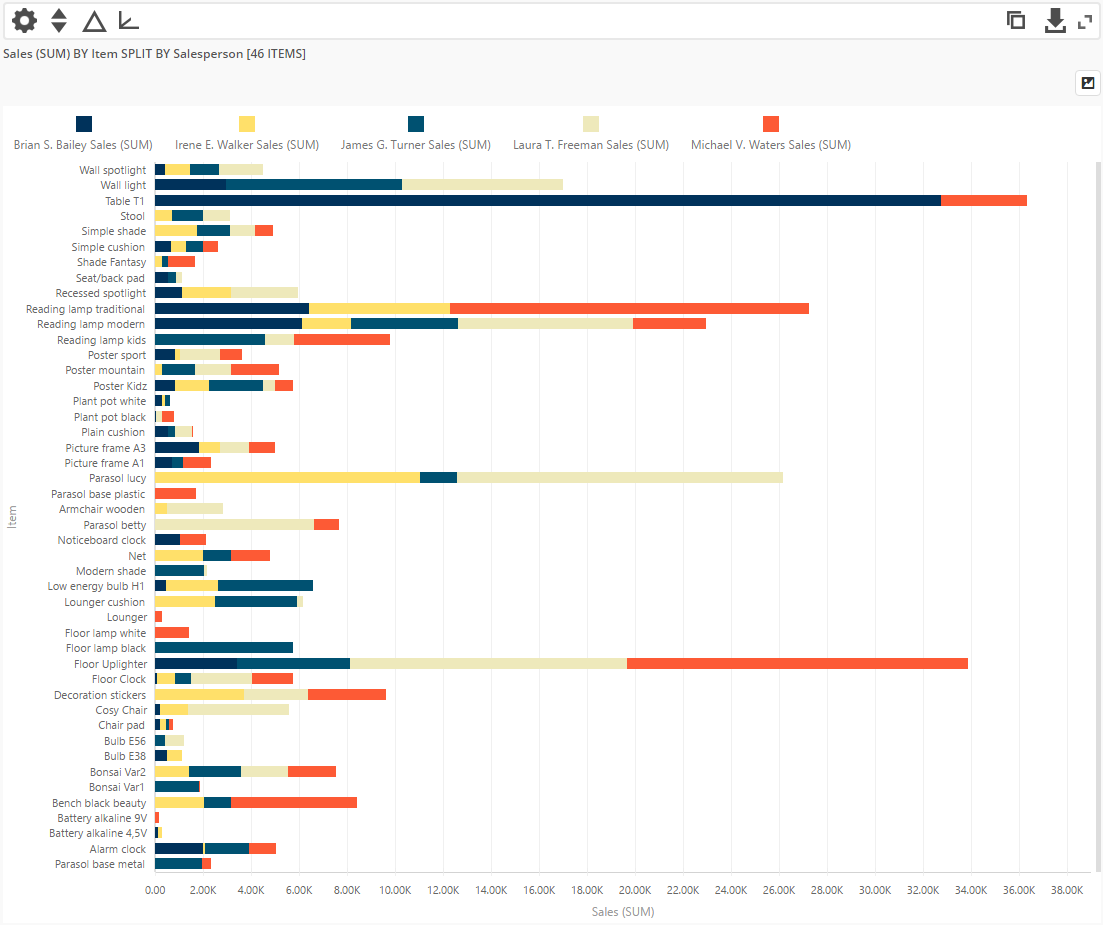
Task: Select the triangle delta icon in the toolbar
Action: coord(94,20)
